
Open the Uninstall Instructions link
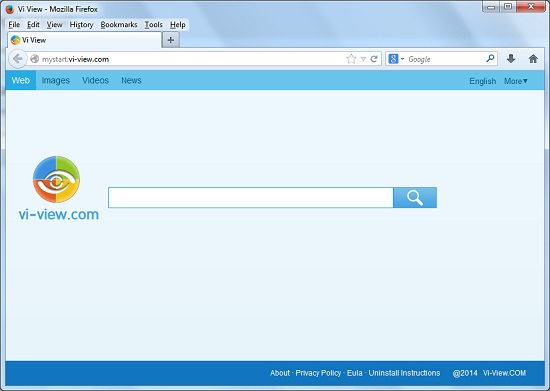[x=404, y=373]
